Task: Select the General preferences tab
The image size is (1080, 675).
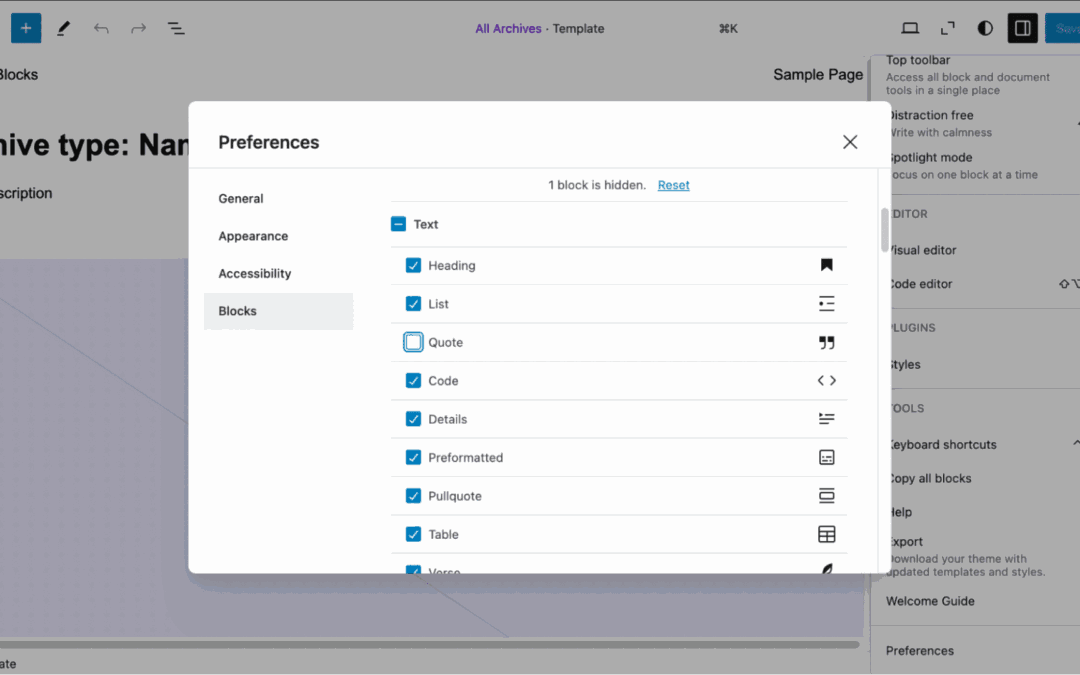Action: tap(241, 198)
